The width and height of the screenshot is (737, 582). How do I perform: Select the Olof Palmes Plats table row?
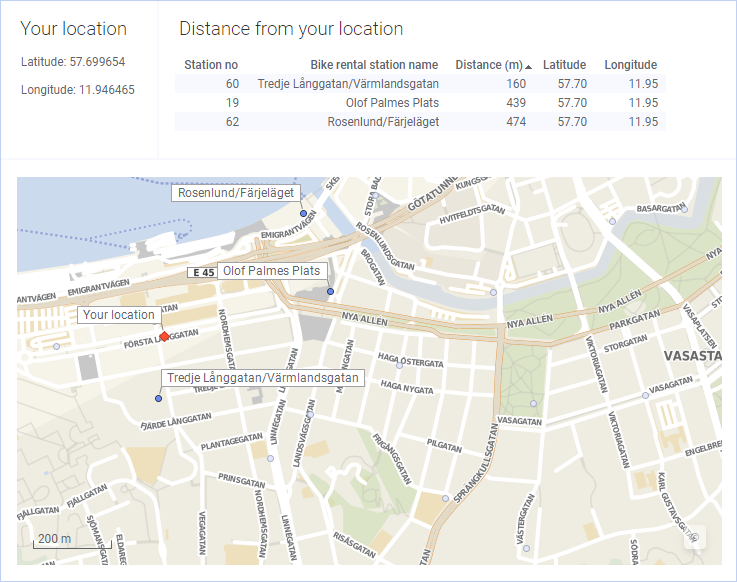coord(420,103)
